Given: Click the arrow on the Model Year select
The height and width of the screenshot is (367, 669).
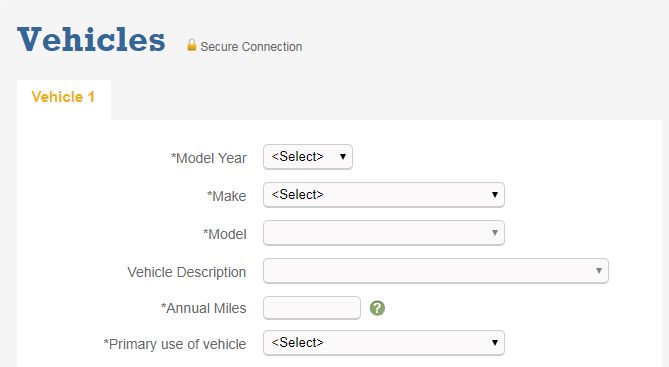Looking at the screenshot, I should pyautogui.click(x=343, y=157).
